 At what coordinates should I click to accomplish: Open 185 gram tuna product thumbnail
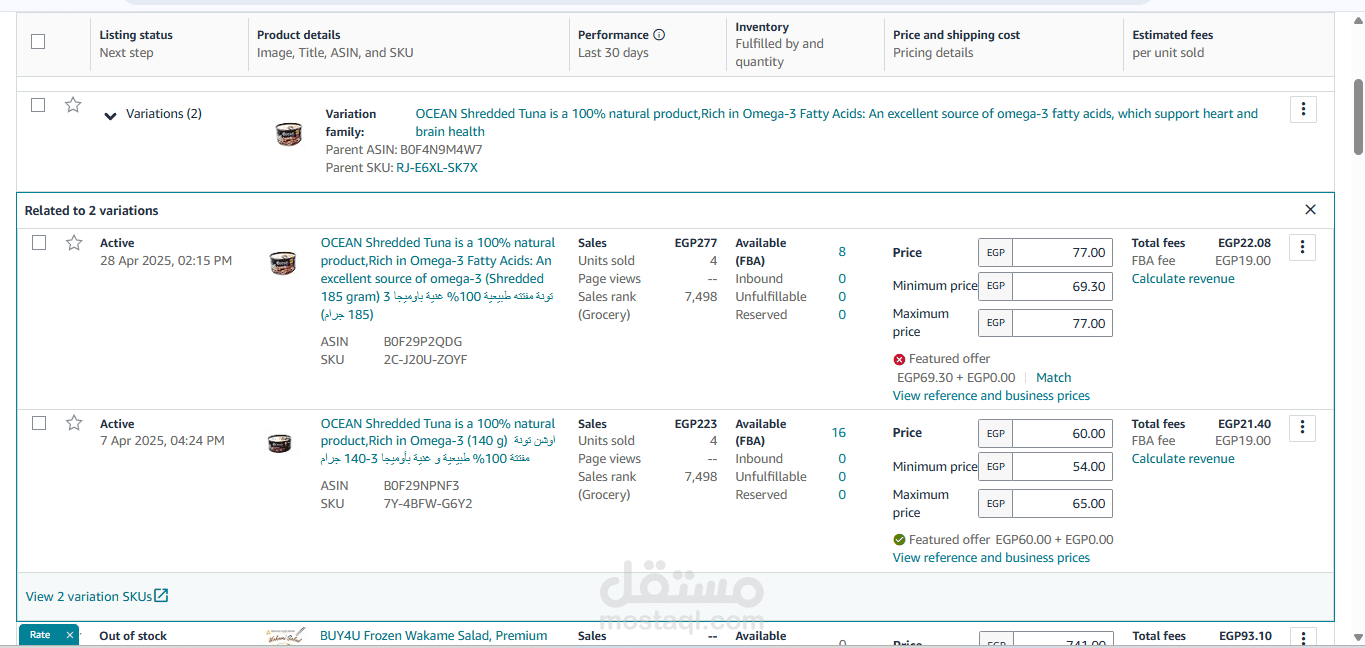coord(283,263)
